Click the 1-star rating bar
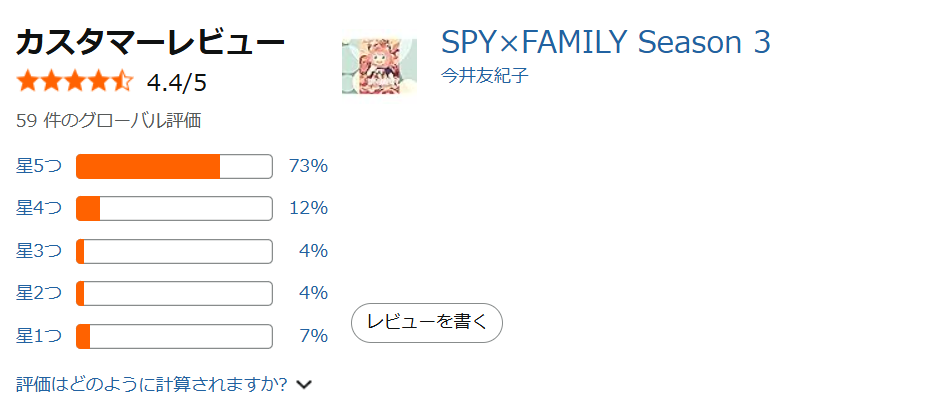 click(x=174, y=336)
